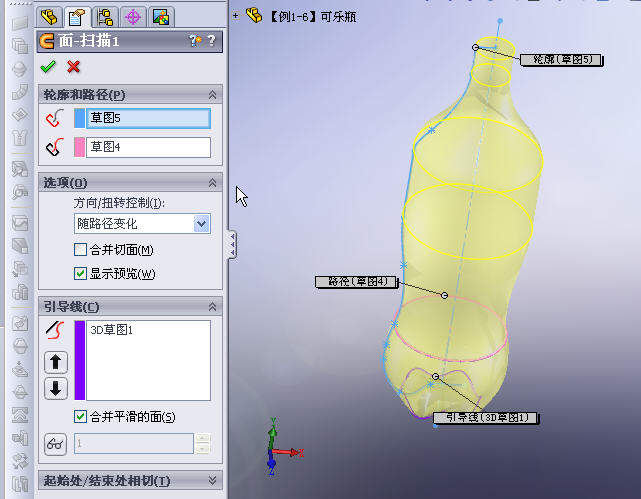Screen dimensions: 641x499
Task: Click the profile selection icon beside 草图5
Action: (x=55, y=118)
